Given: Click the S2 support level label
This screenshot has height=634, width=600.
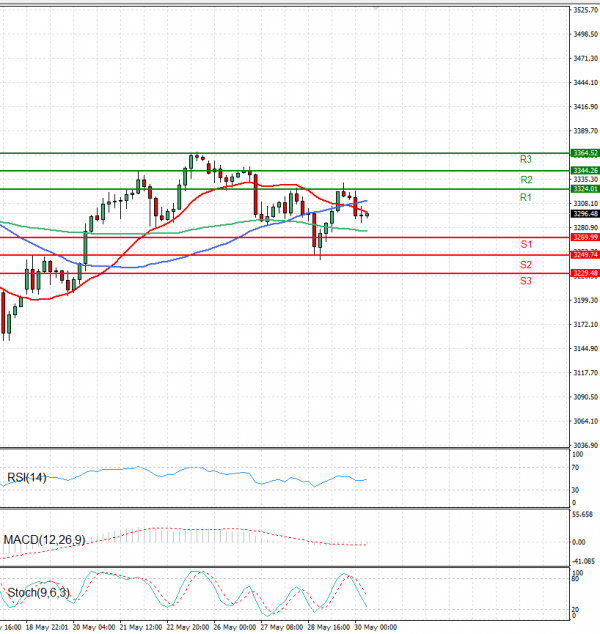Looking at the screenshot, I should 525,265.
